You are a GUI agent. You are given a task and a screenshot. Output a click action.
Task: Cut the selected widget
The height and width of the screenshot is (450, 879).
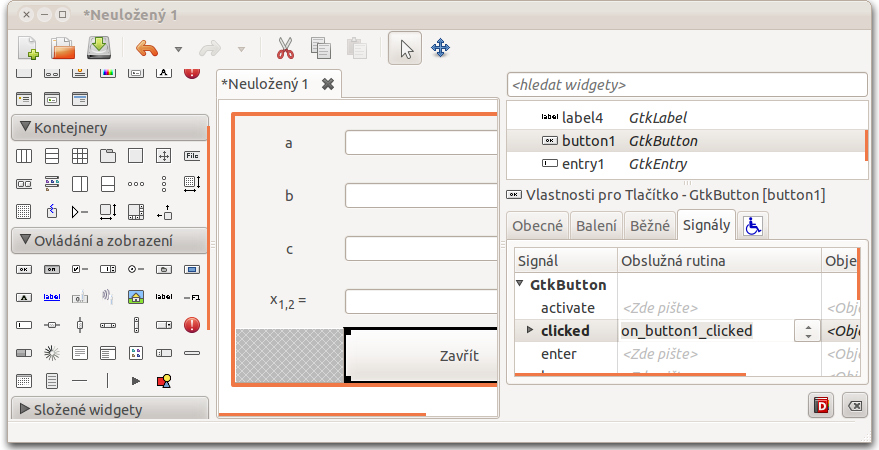click(285, 48)
